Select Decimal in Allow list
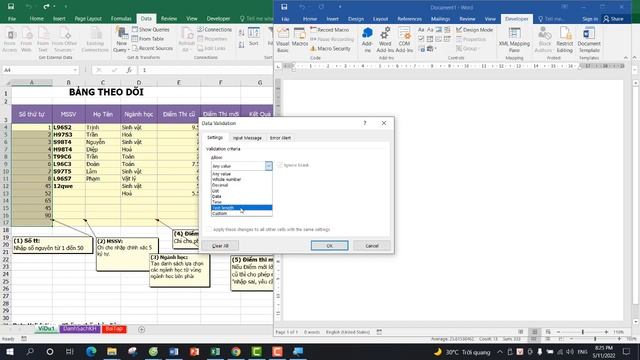Viewport: 640px width, 360px height. tap(241, 185)
